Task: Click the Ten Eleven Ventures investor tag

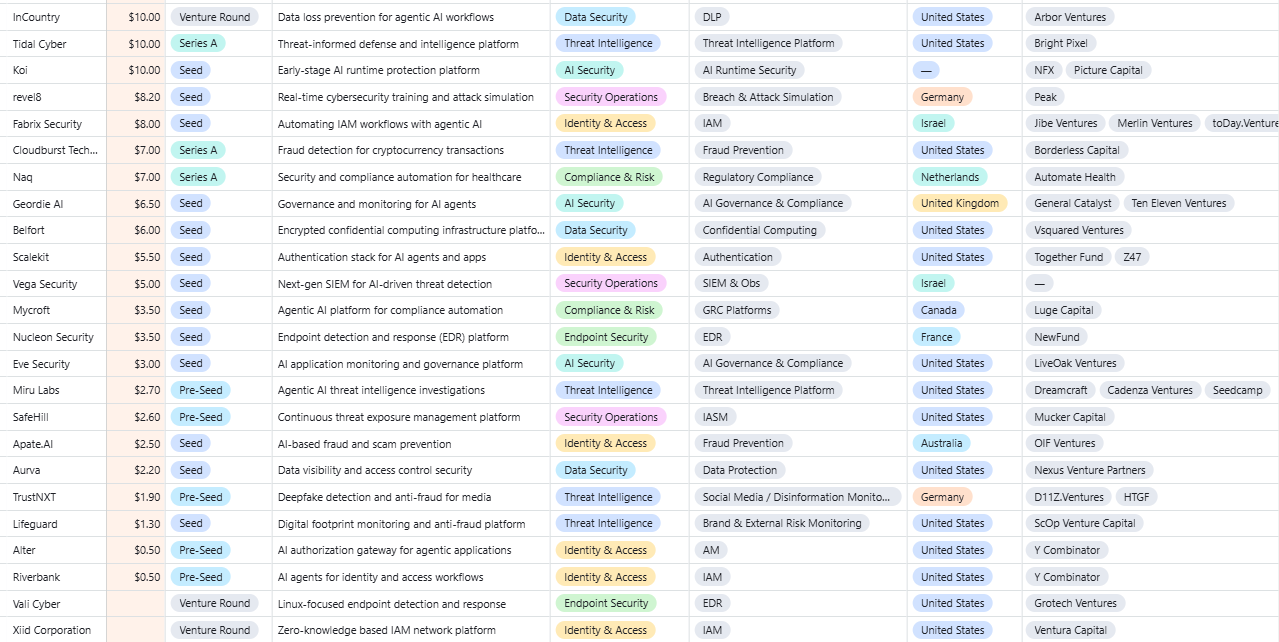Action: 1179,204
